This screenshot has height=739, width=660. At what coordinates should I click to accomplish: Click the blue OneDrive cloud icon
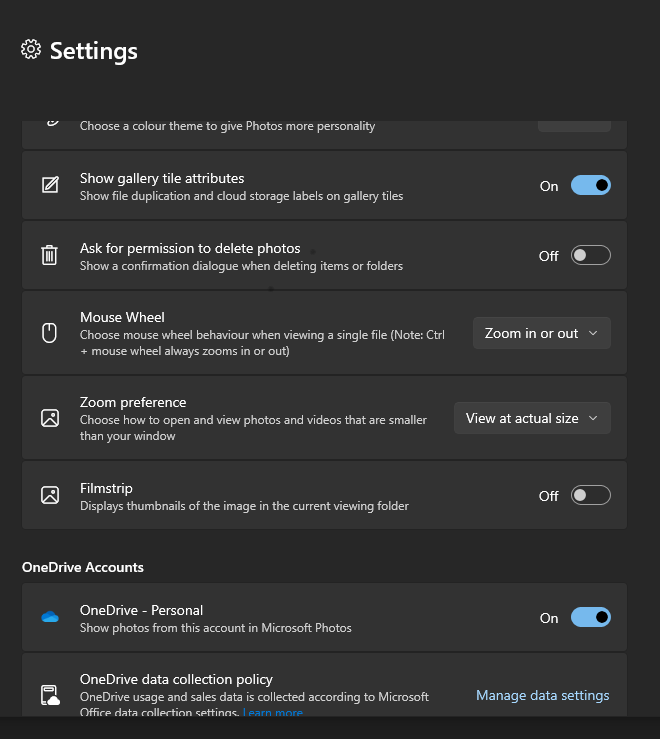(x=50, y=616)
